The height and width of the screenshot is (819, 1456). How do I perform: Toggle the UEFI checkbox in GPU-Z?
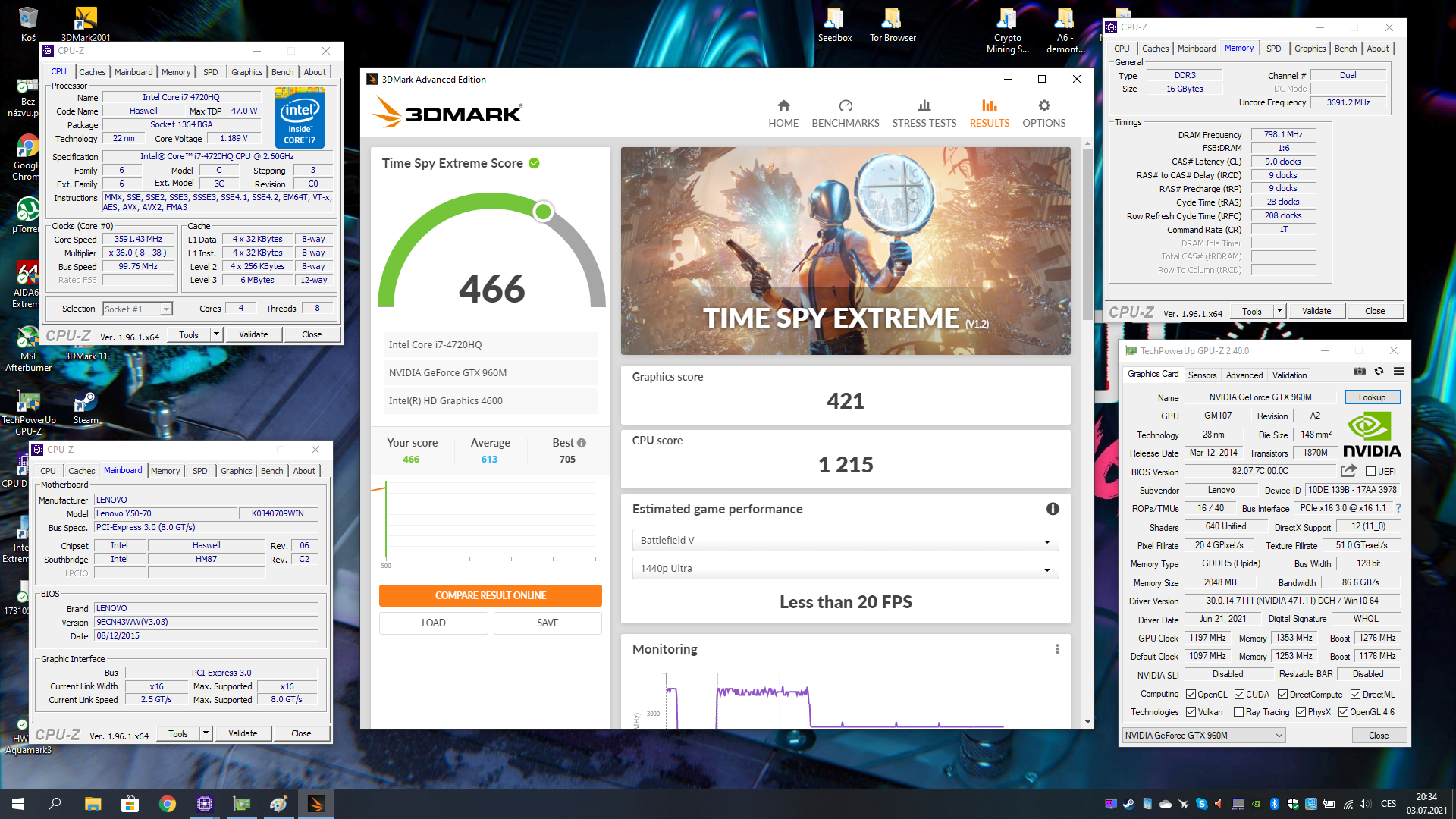(1370, 472)
